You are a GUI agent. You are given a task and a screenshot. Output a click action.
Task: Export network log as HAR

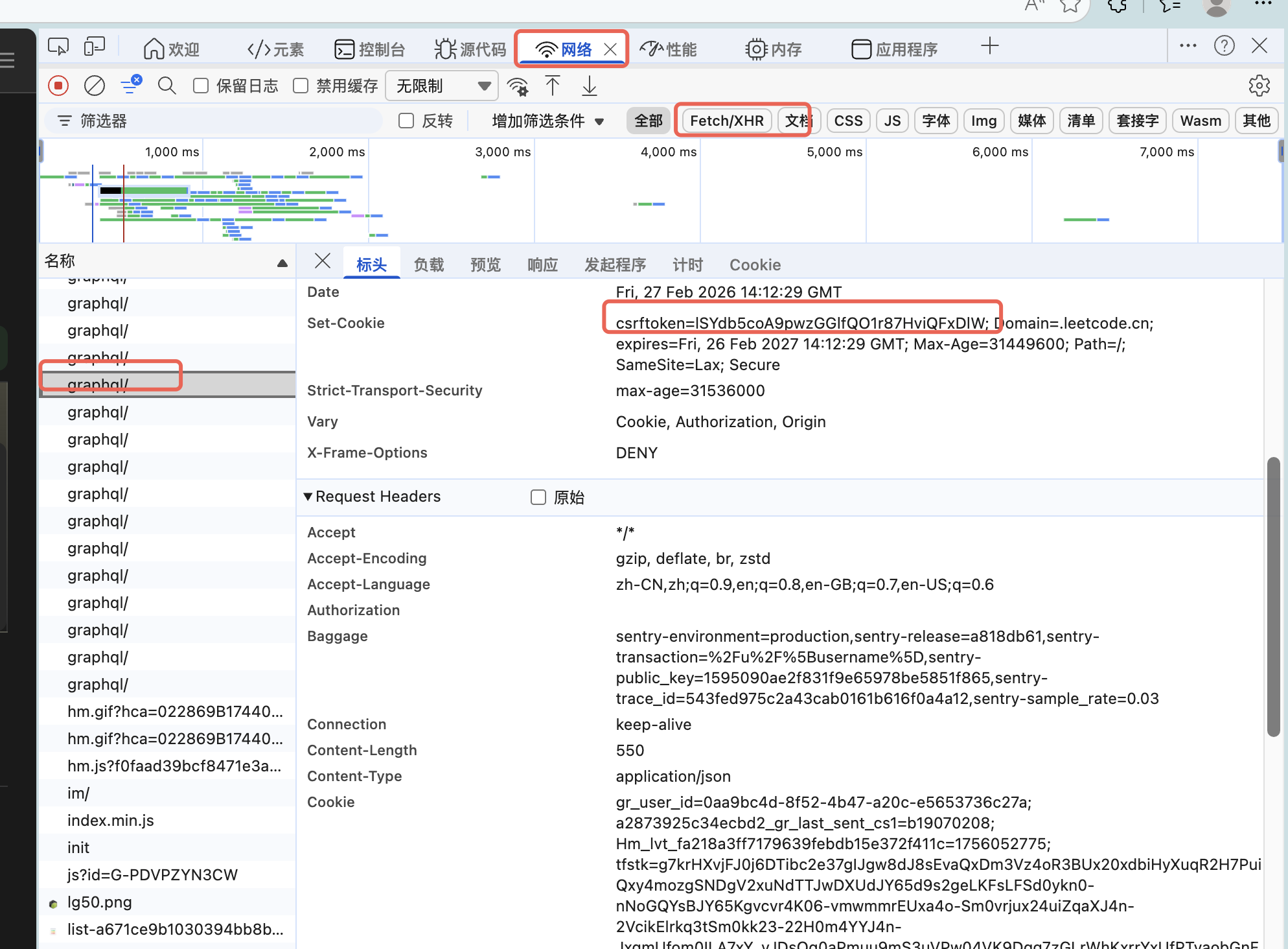tap(588, 85)
